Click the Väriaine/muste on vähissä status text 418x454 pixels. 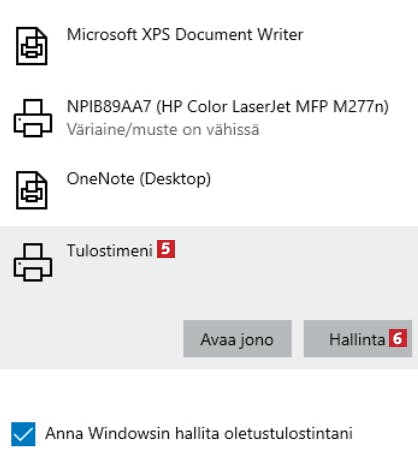point(163,130)
